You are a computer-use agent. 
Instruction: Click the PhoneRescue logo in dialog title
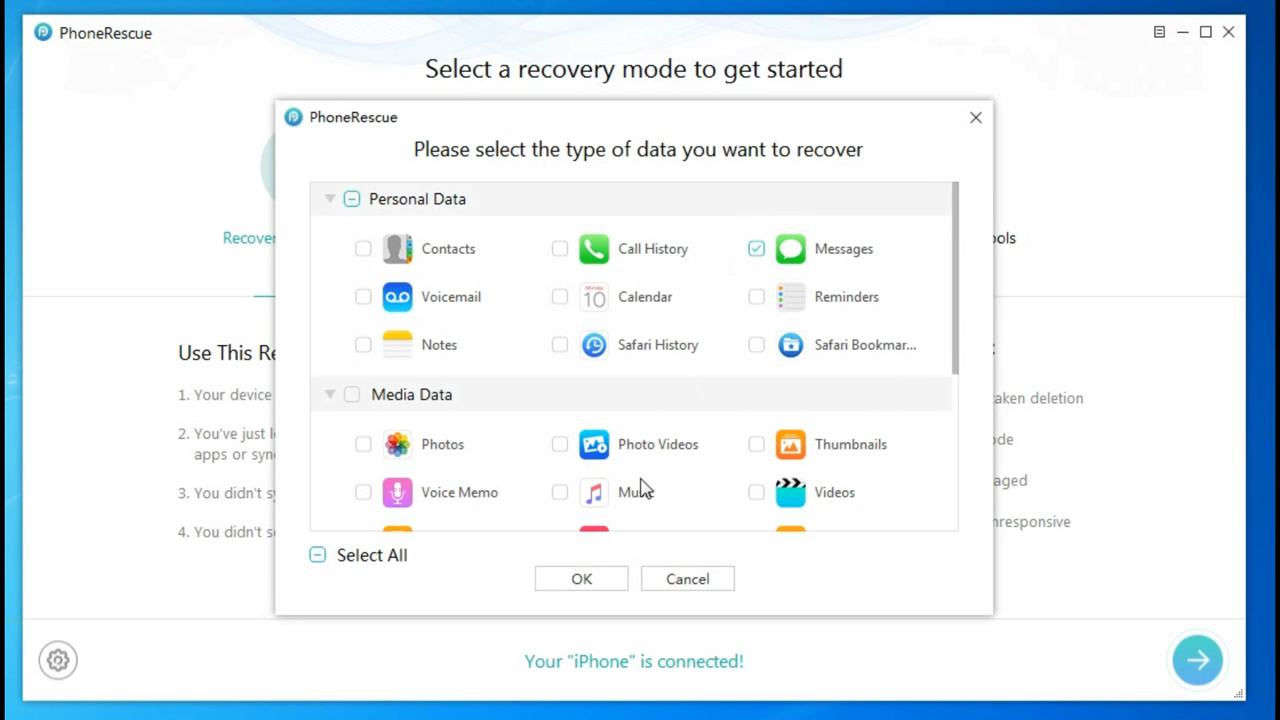(x=293, y=117)
